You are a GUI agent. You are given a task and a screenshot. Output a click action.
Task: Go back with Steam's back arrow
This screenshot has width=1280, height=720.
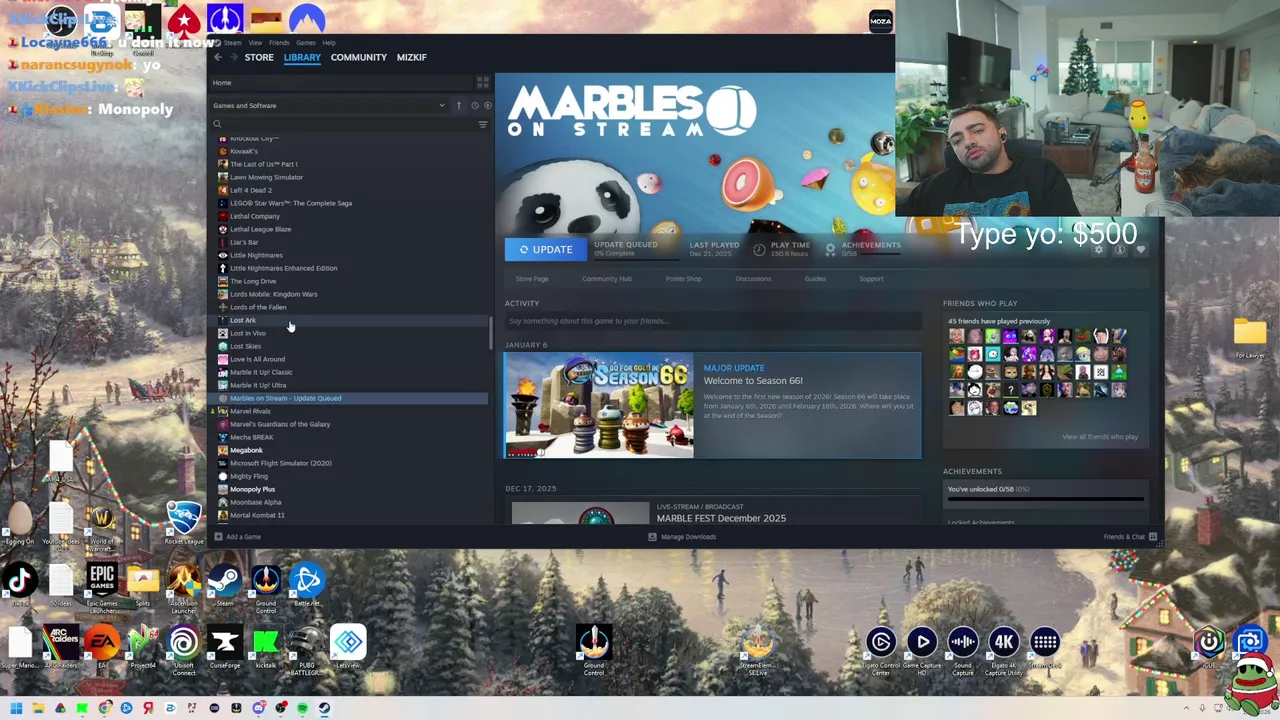218,57
